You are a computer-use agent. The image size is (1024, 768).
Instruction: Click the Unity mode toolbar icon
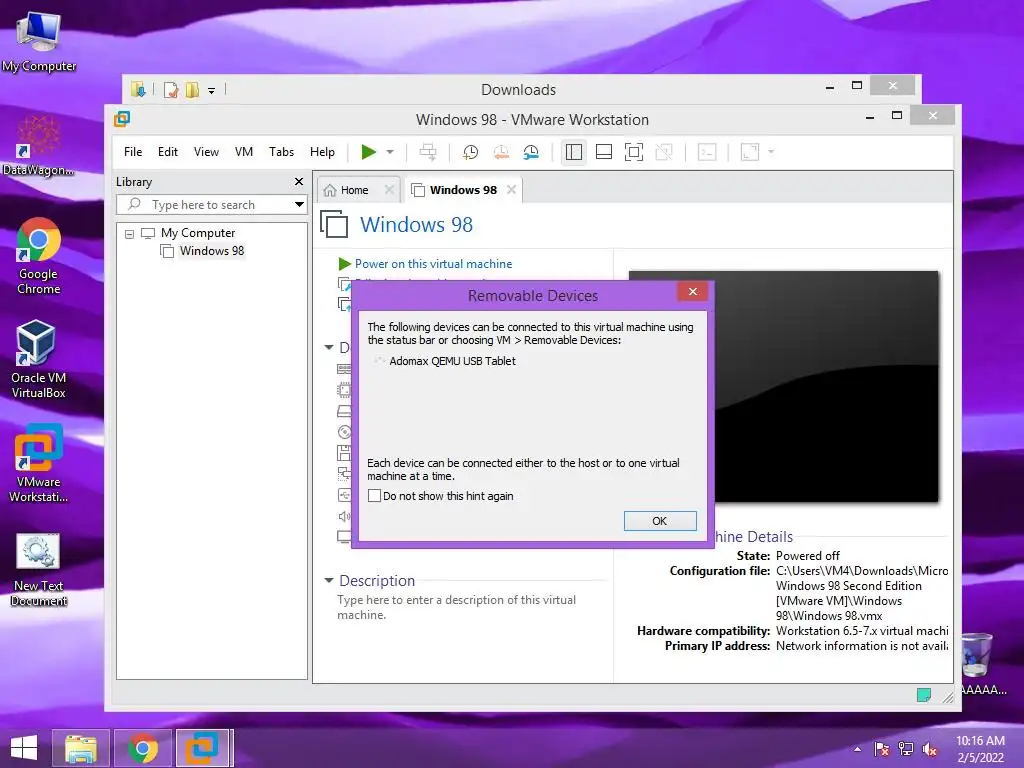pyautogui.click(x=664, y=152)
